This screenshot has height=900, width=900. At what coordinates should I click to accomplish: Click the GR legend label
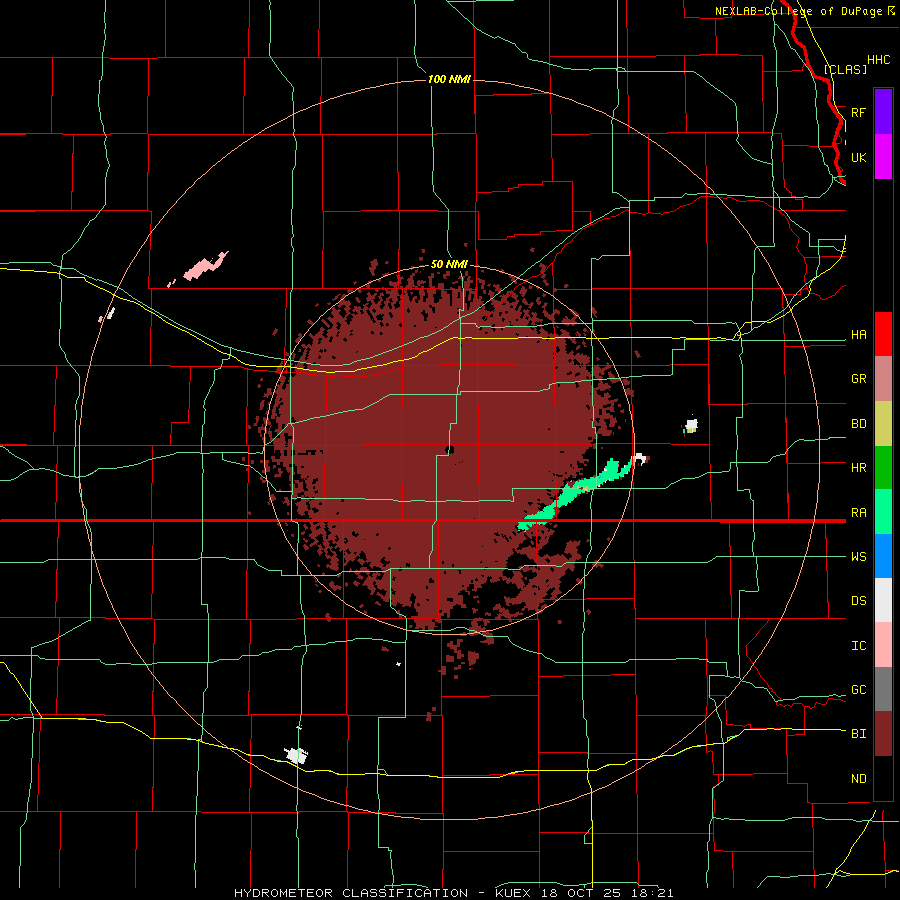coord(858,378)
